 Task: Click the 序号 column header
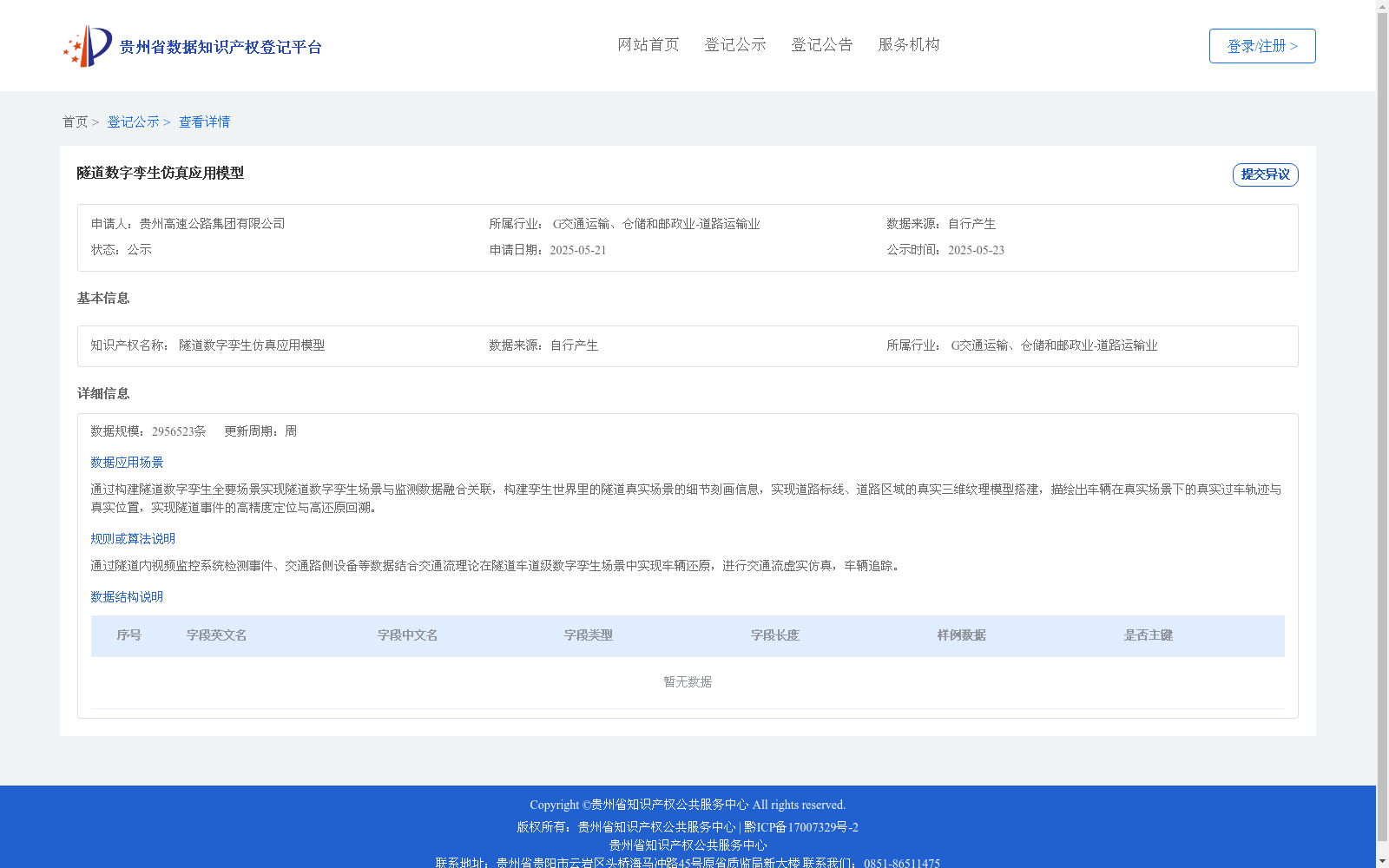[x=129, y=635]
